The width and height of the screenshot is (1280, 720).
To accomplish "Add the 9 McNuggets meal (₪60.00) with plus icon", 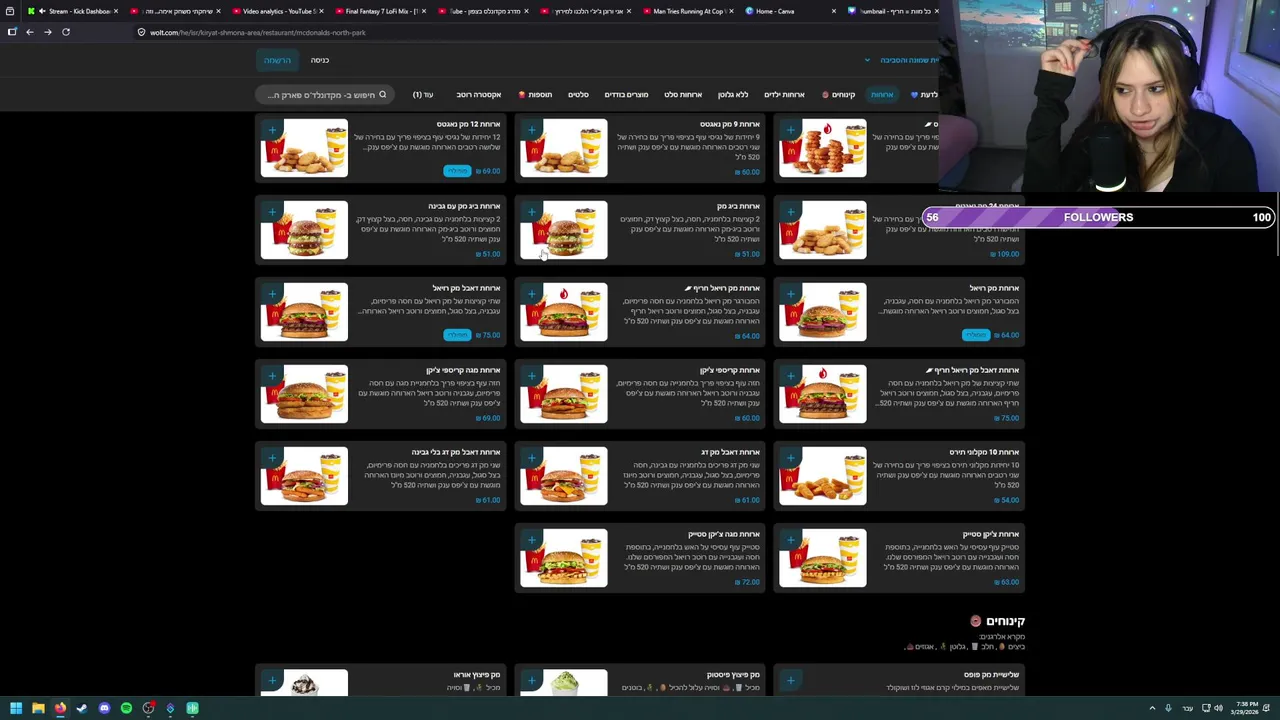I will click(531, 130).
